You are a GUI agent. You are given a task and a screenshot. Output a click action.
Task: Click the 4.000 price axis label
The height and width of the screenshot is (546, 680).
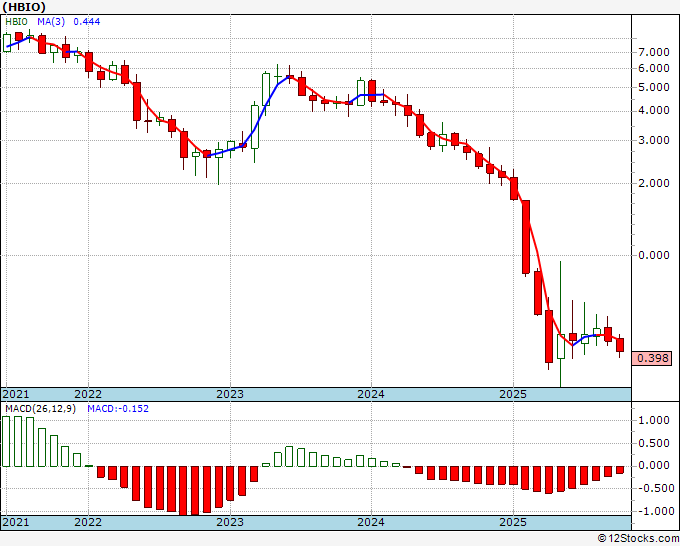point(654,111)
